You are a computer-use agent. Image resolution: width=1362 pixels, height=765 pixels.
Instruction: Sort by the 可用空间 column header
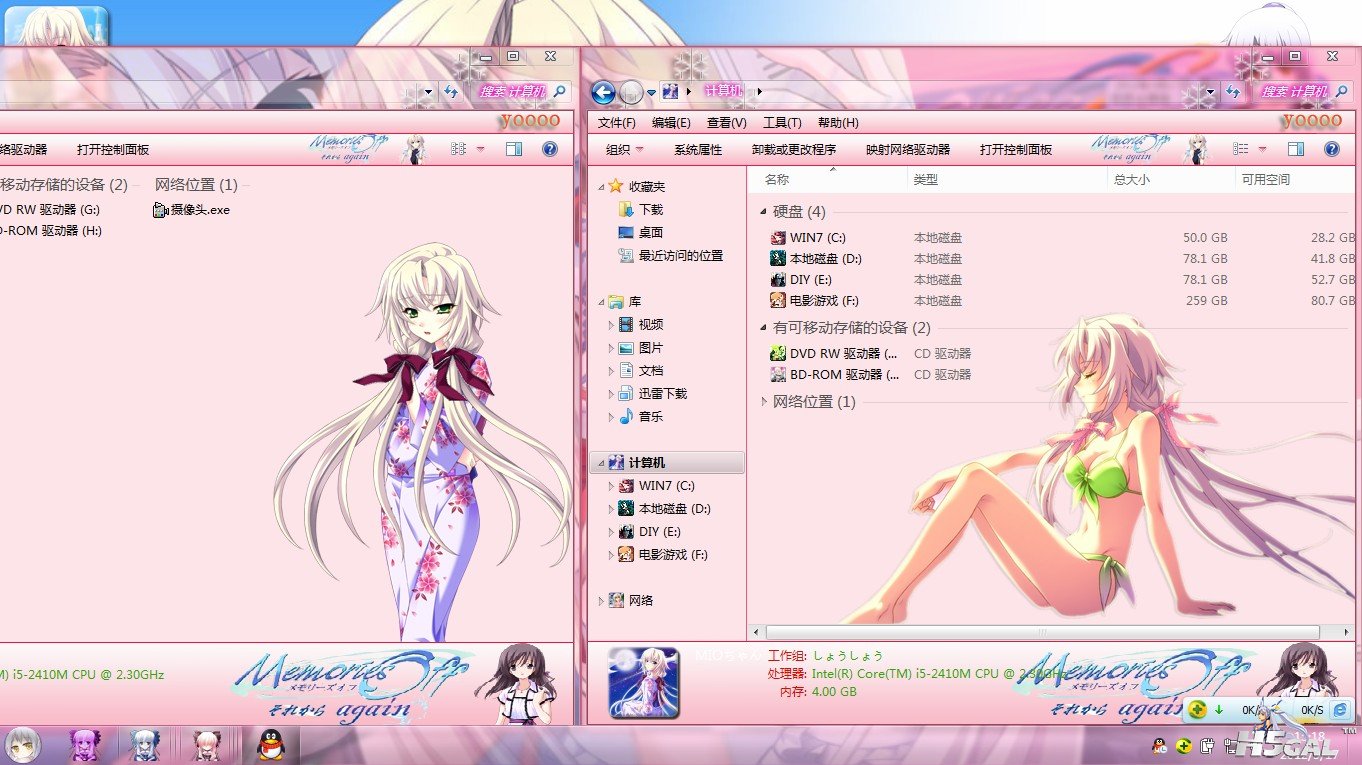[1297, 180]
